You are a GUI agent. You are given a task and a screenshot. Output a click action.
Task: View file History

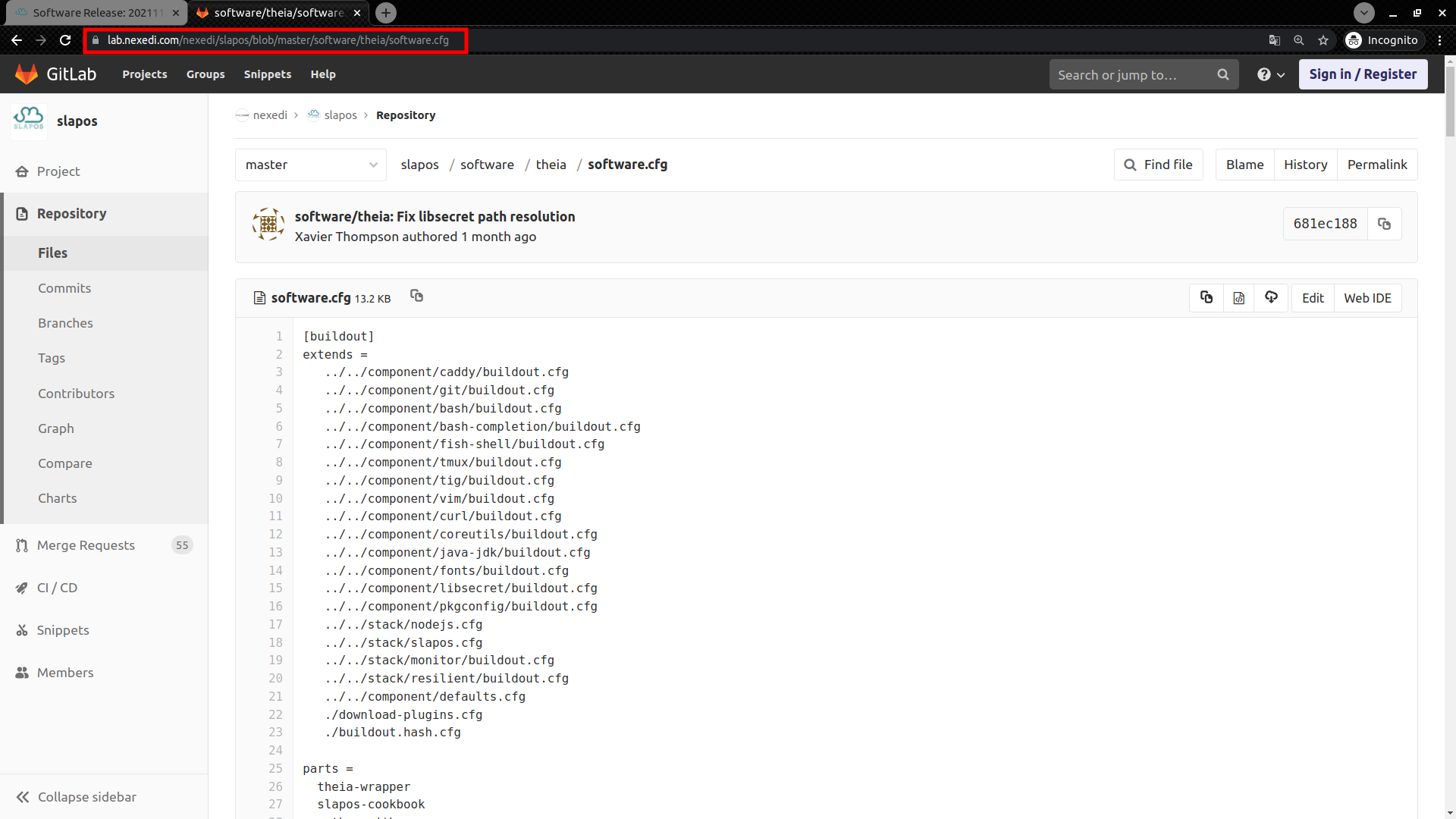pos(1305,164)
